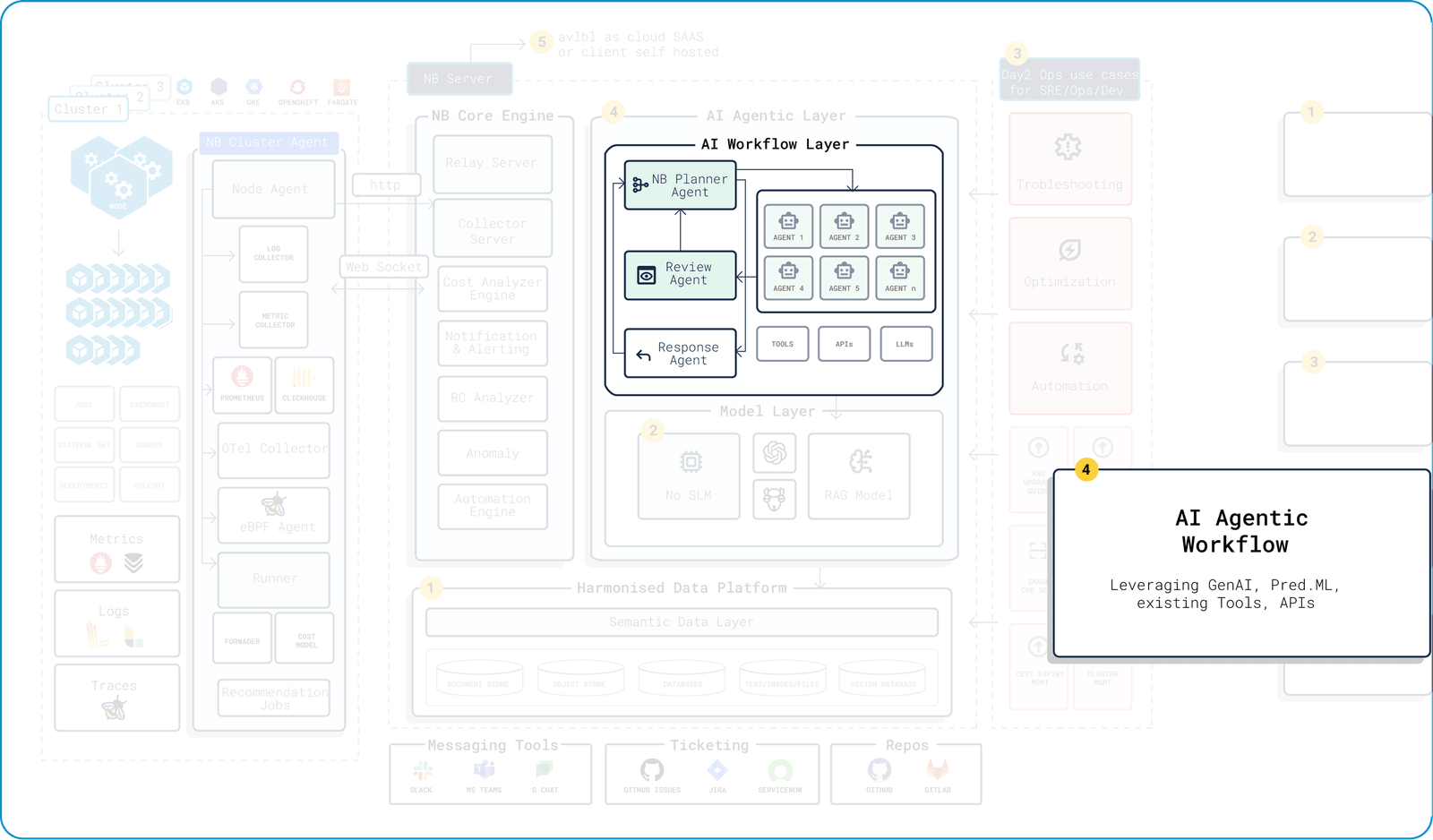This screenshot has height=840, width=1433.
Task: Click the AKS platform icon
Action: [219, 87]
